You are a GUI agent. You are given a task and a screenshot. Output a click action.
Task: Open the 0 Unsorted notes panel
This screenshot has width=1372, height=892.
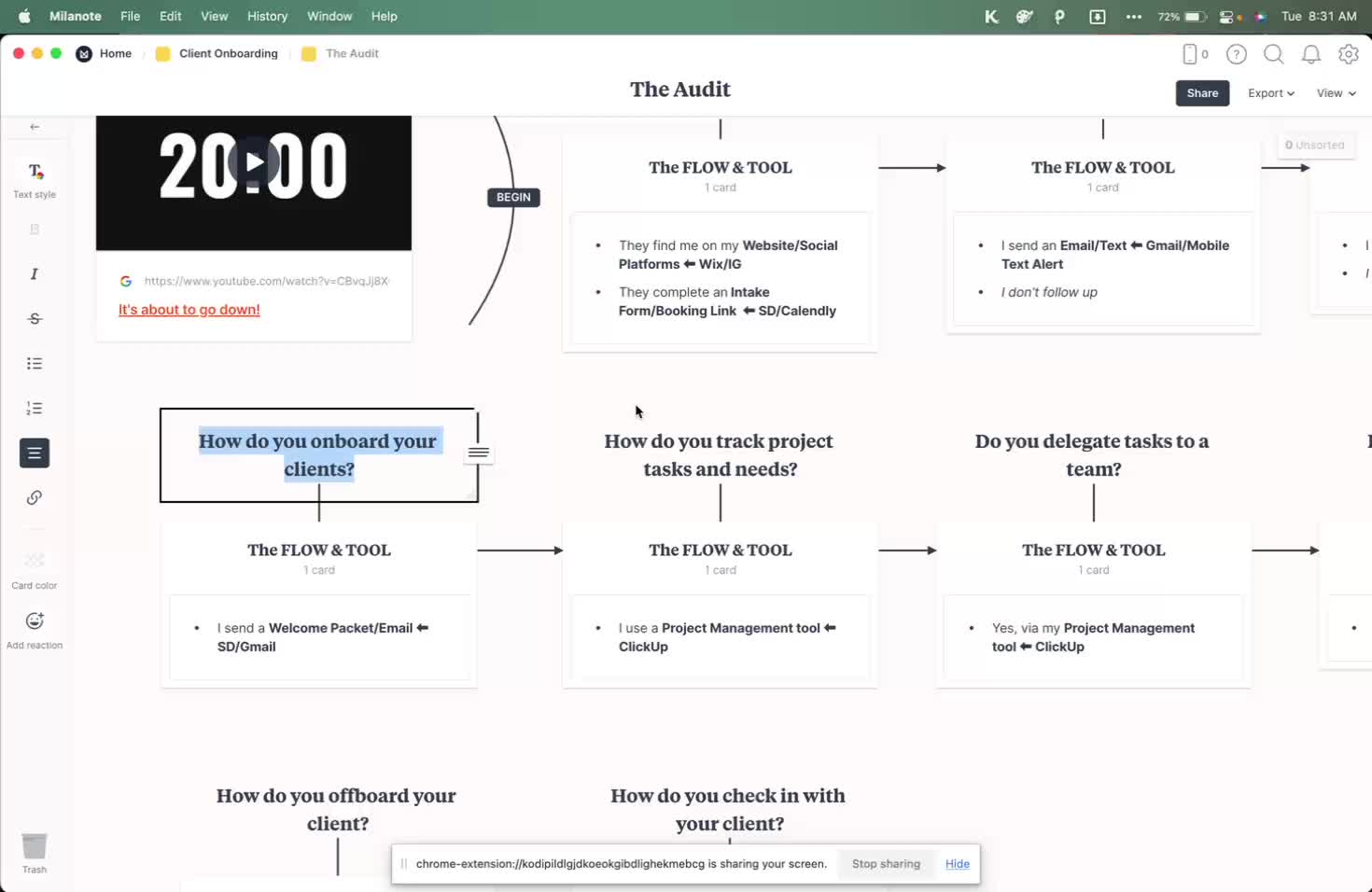(1314, 146)
